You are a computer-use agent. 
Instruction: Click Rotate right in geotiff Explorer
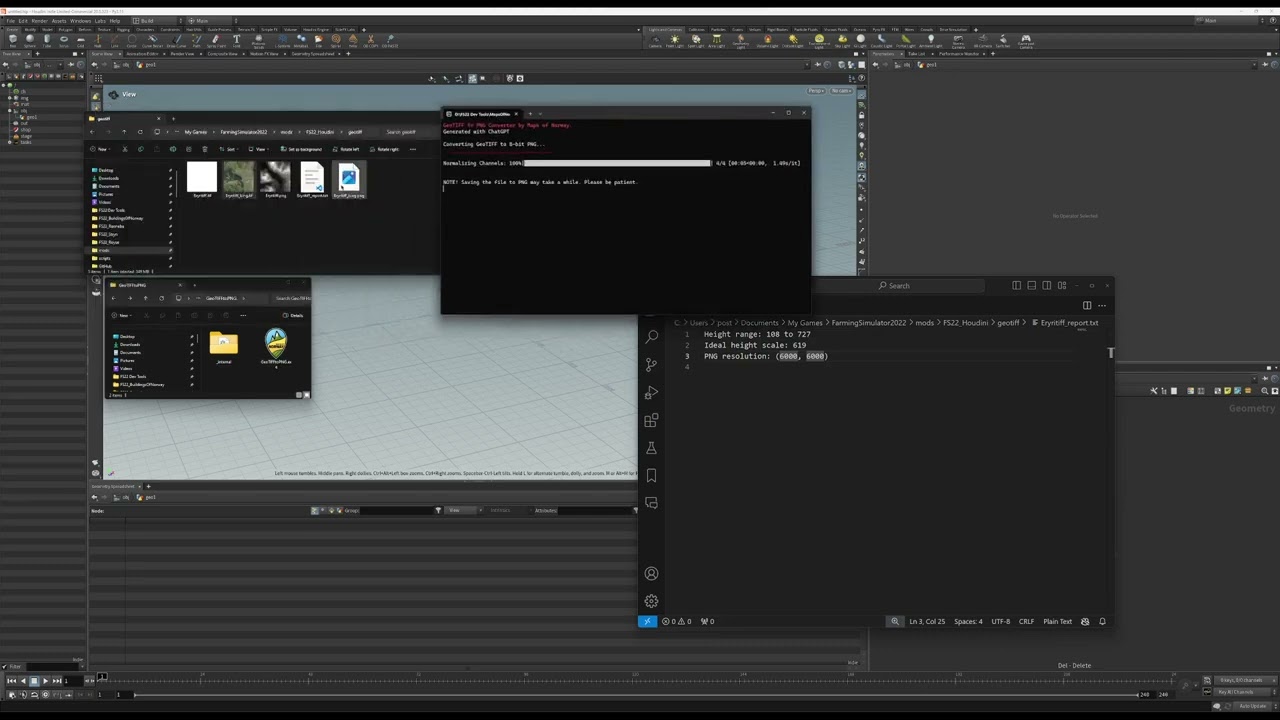[x=385, y=149]
